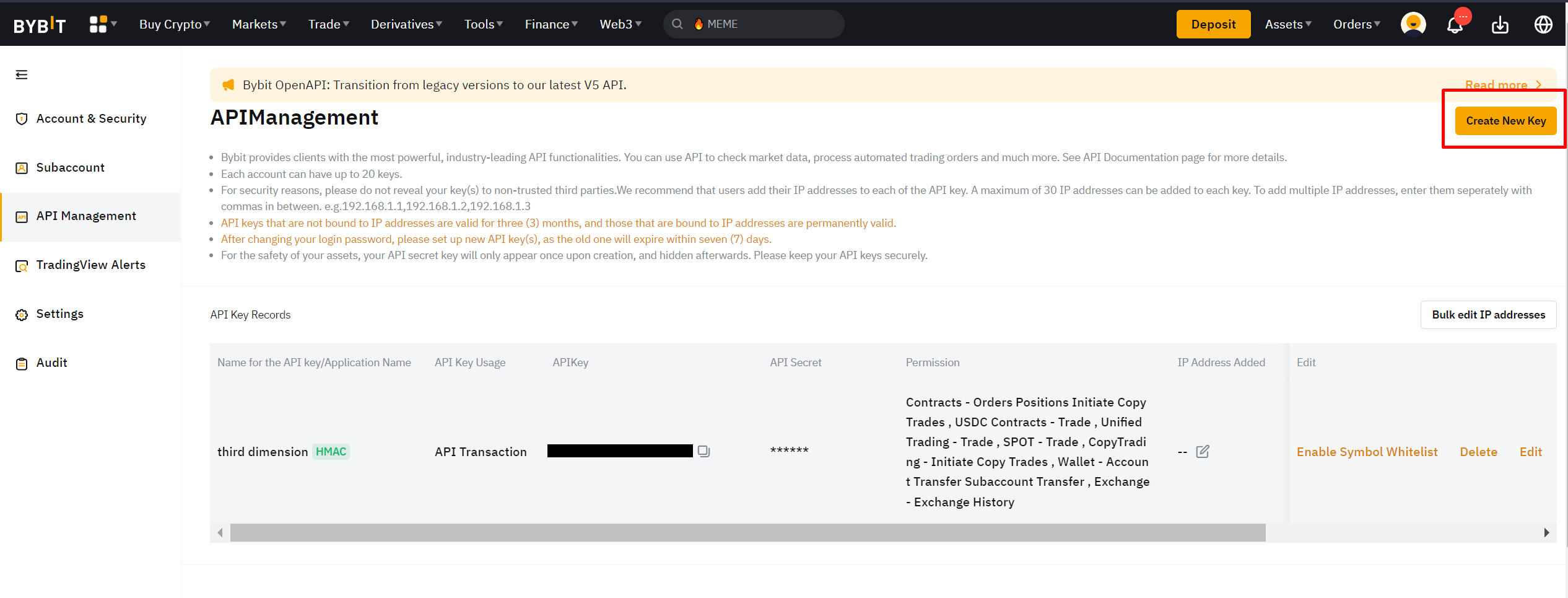Edit the third dimension API key
Image resolution: width=1568 pixels, height=598 pixels.
click(x=1530, y=452)
